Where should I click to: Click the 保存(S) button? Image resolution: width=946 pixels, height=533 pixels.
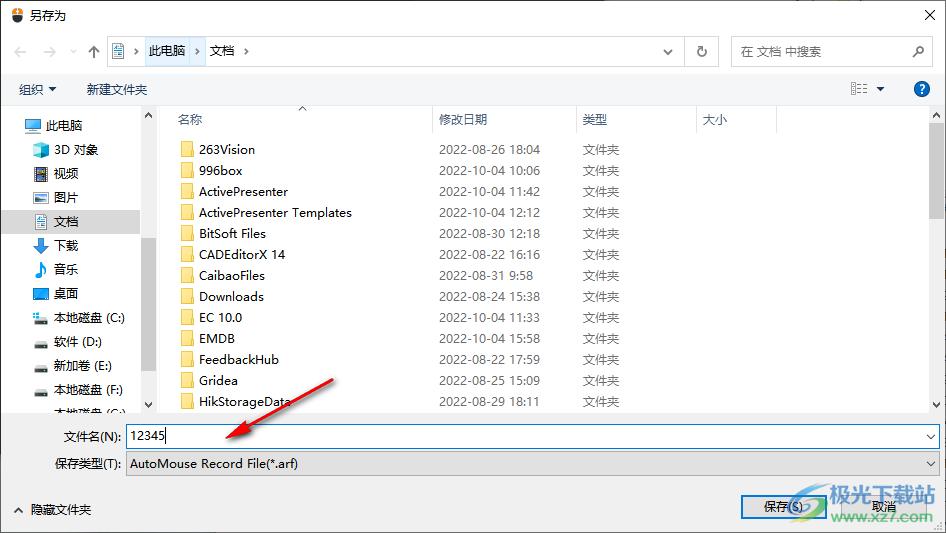tap(784, 506)
